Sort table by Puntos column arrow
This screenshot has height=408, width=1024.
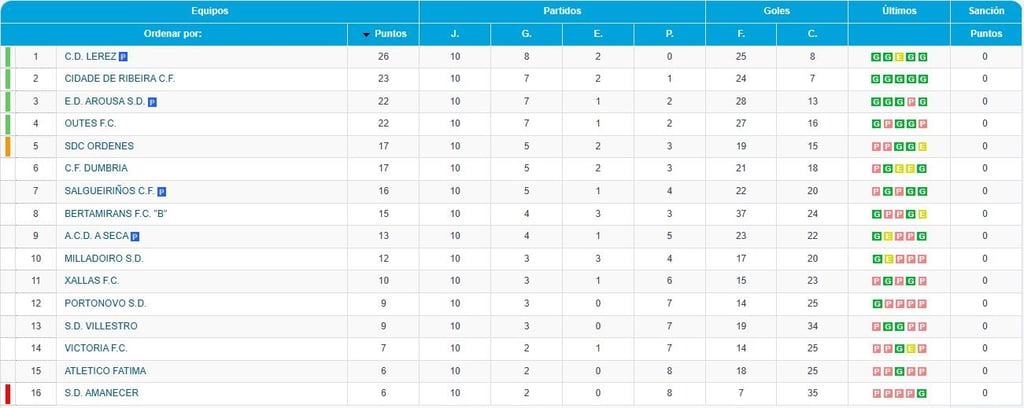pyautogui.click(x=368, y=35)
